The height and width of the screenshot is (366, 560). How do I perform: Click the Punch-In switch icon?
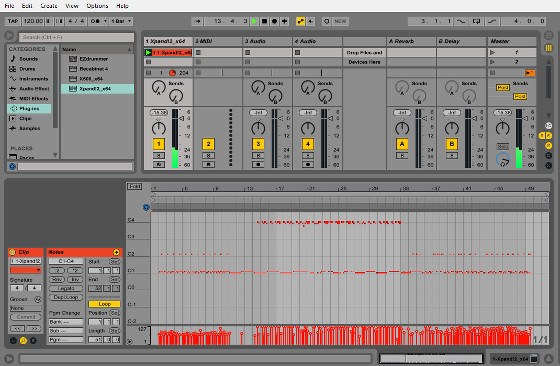(461, 21)
